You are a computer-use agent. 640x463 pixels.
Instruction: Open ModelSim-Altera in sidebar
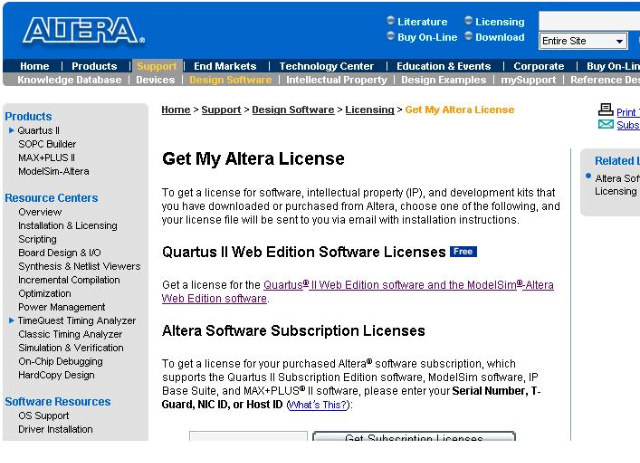[54, 171]
